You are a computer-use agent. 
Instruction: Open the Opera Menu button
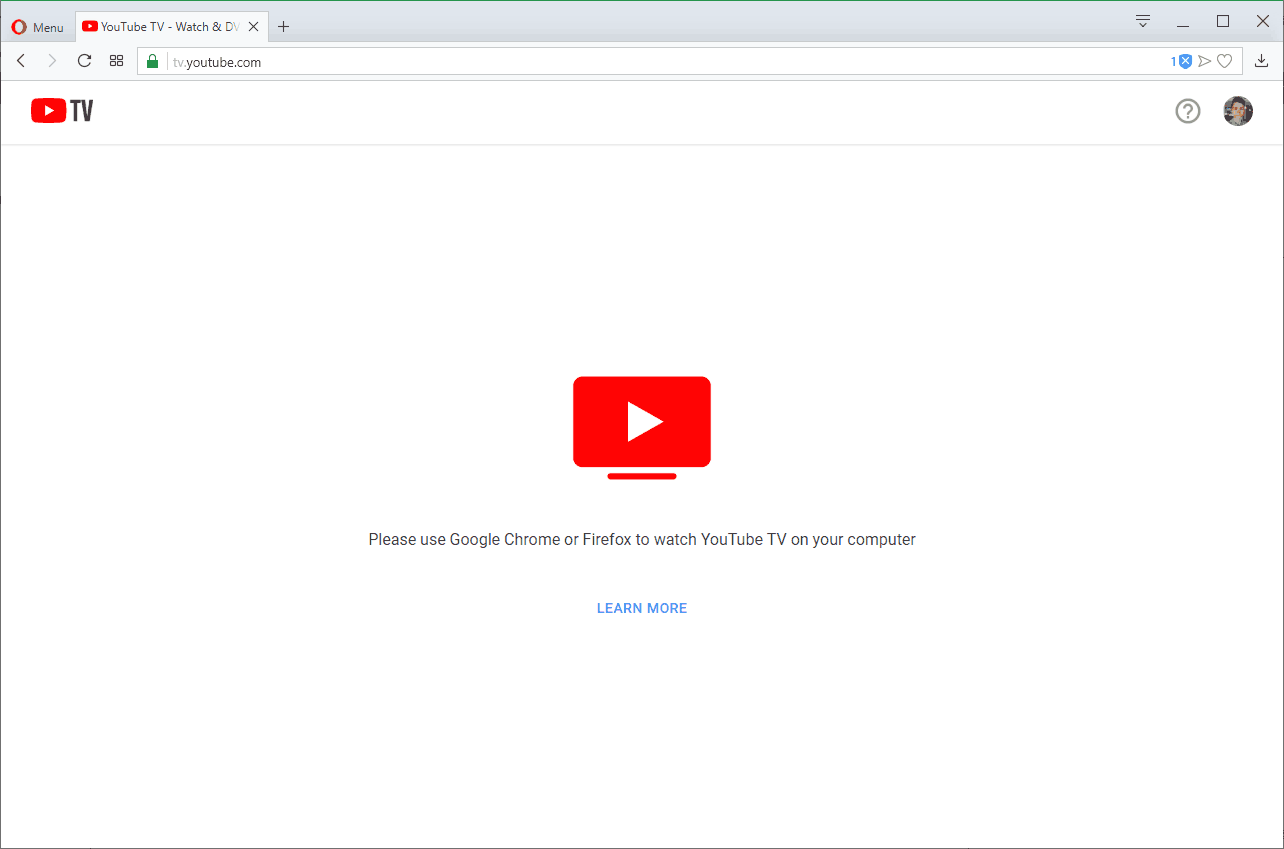coord(37,27)
